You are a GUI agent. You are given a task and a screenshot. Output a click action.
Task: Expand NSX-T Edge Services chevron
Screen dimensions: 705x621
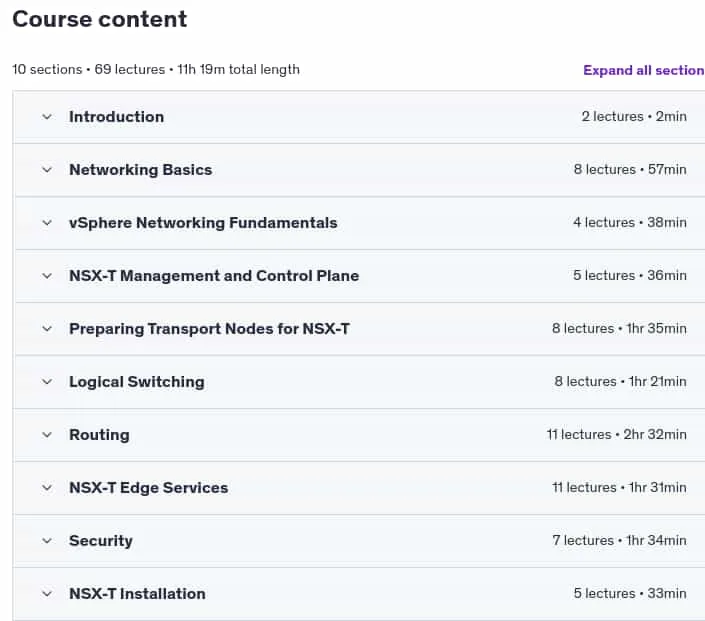pyautogui.click(x=47, y=488)
